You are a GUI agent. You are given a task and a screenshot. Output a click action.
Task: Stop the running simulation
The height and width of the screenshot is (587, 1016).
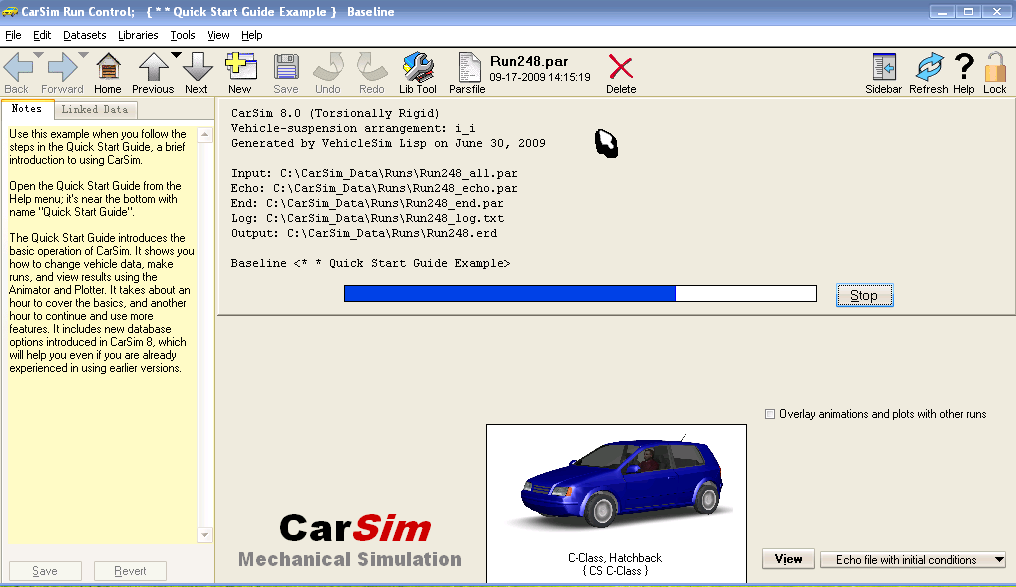click(864, 295)
